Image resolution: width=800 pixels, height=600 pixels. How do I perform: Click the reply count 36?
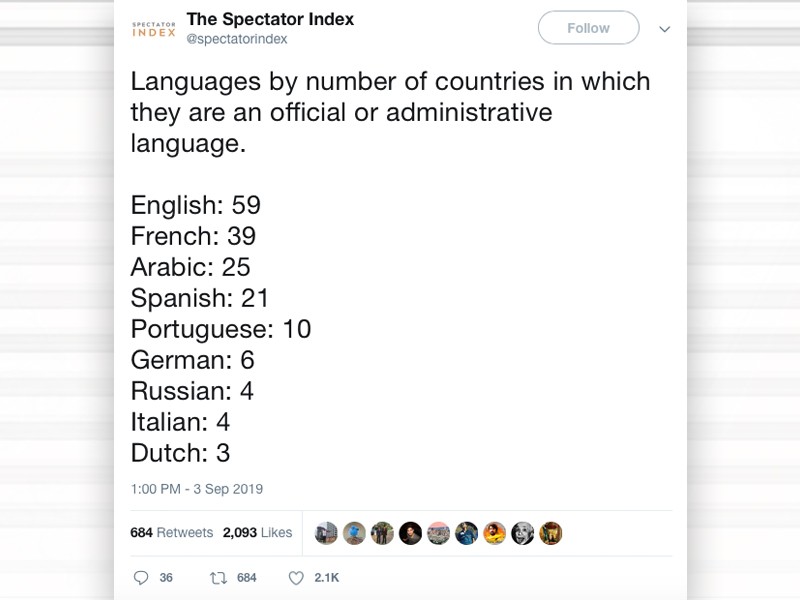(166, 578)
